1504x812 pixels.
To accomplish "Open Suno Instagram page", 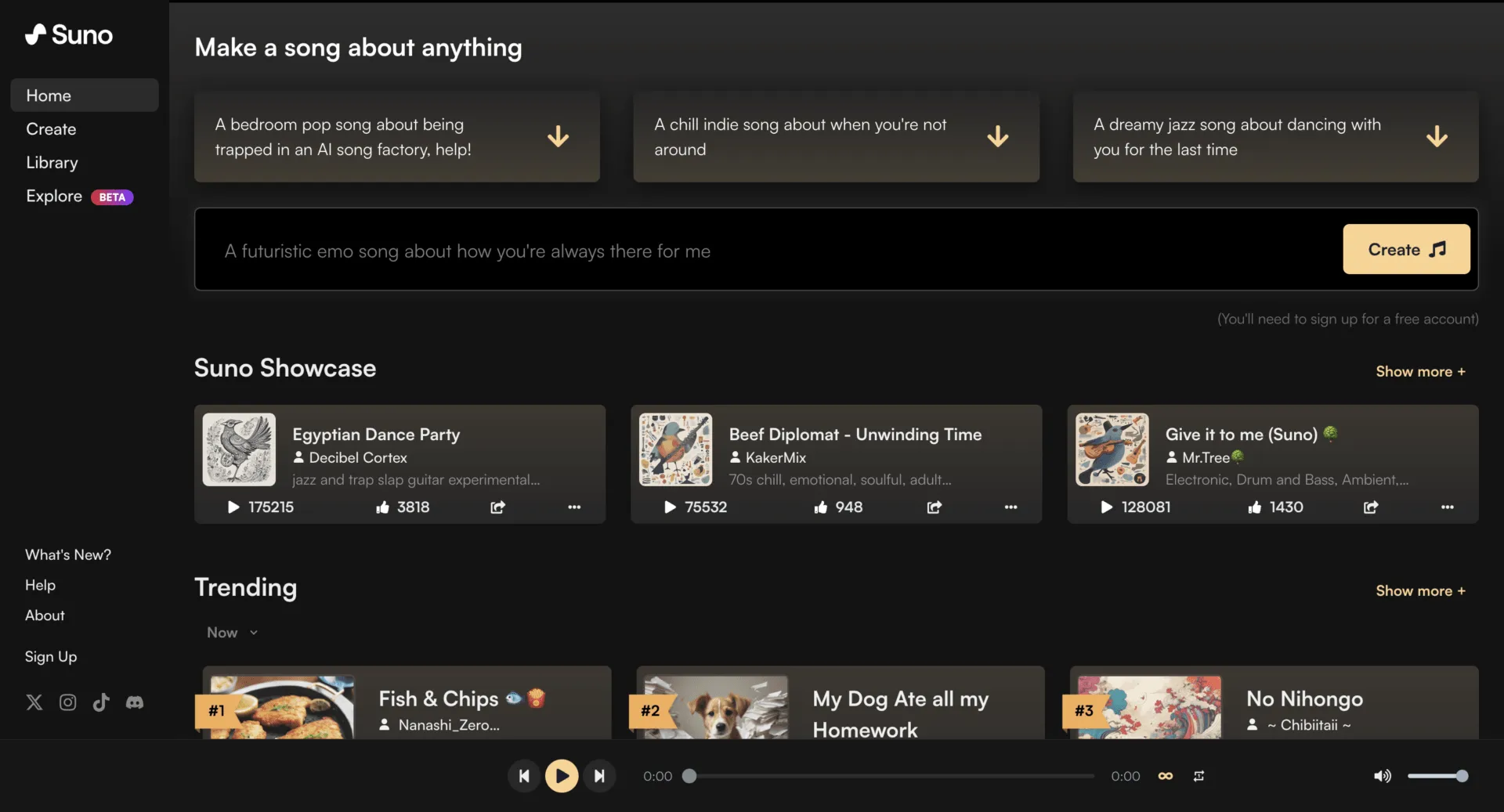I will point(68,702).
